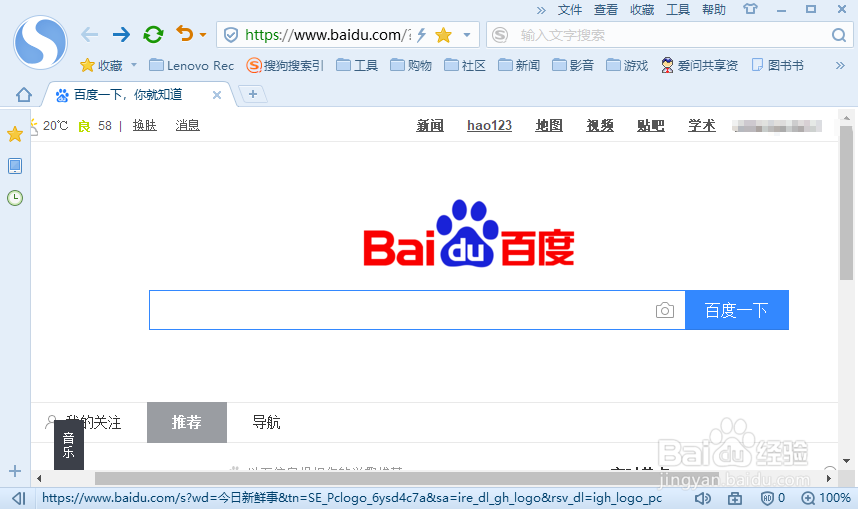Open the 帮助 menu
Viewport: 858px width, 509px height.
click(714, 10)
